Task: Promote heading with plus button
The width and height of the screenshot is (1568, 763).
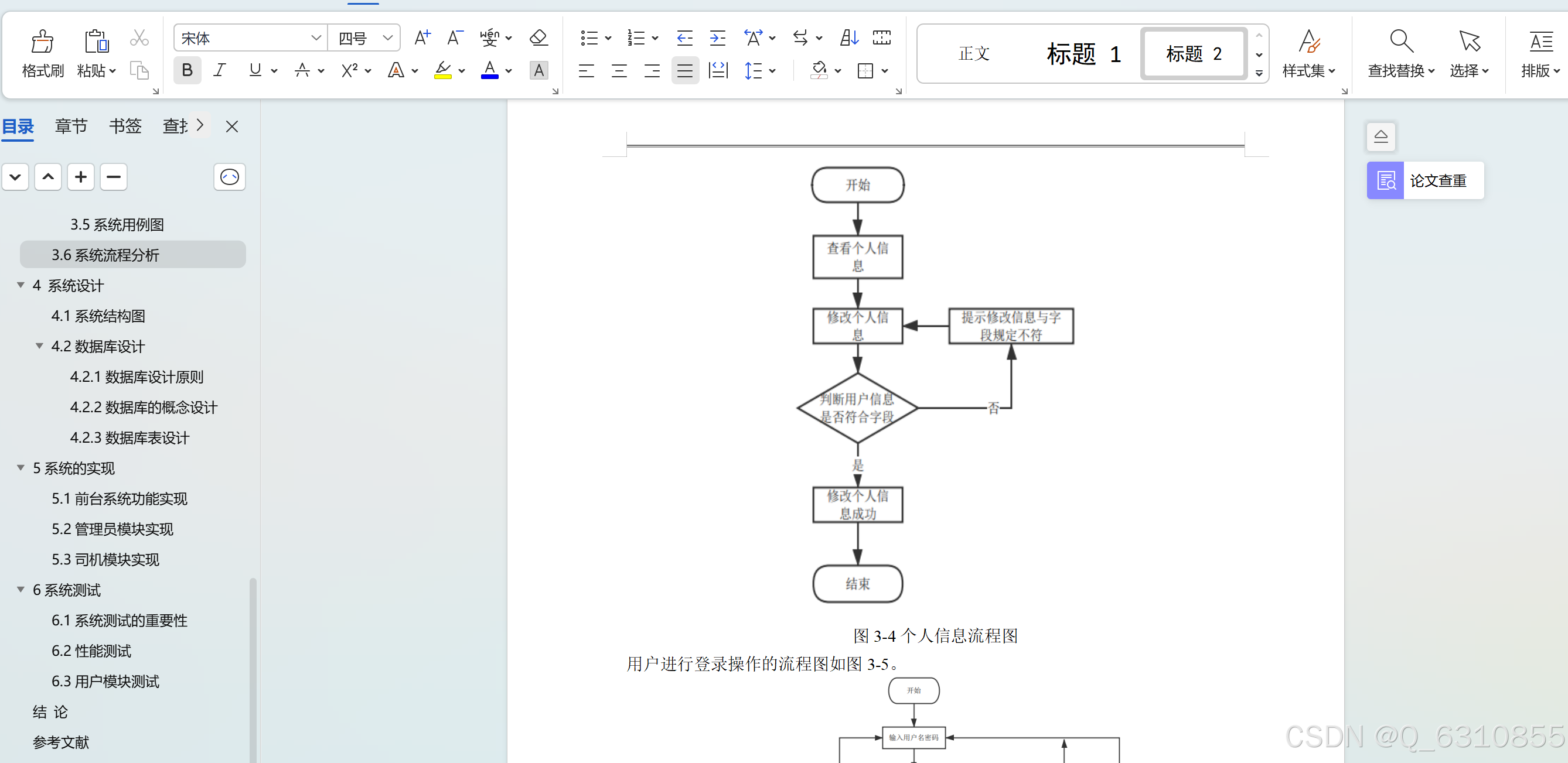Action: click(80, 177)
